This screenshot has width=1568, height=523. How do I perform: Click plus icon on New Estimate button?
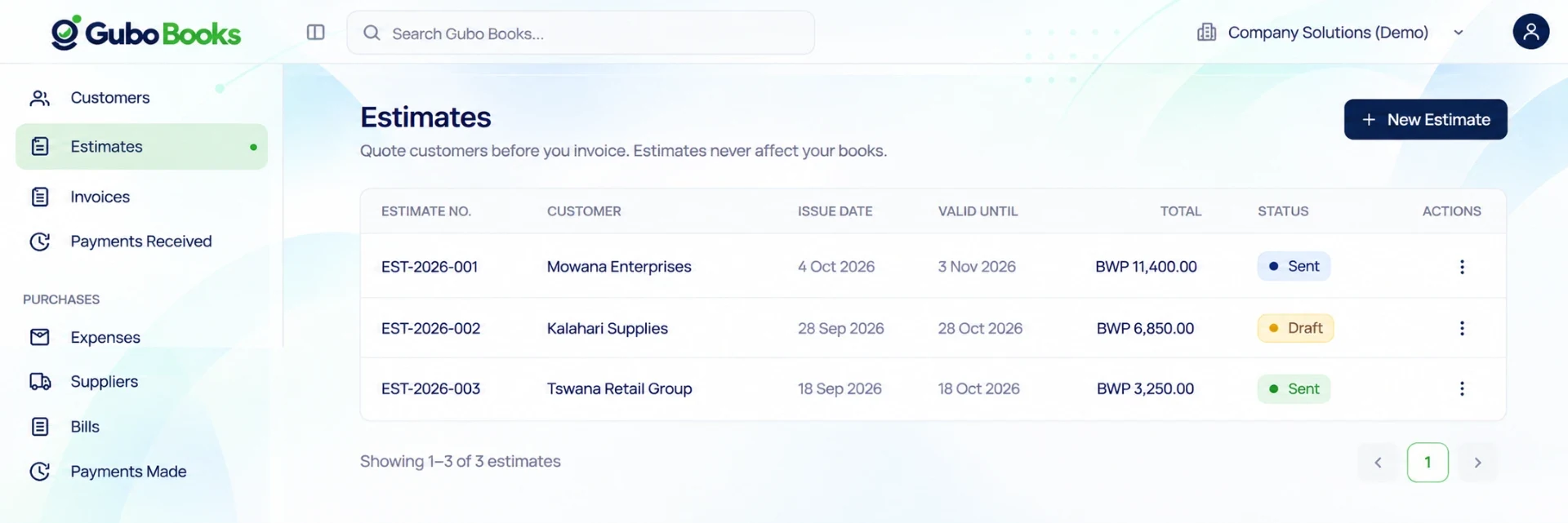pos(1369,120)
